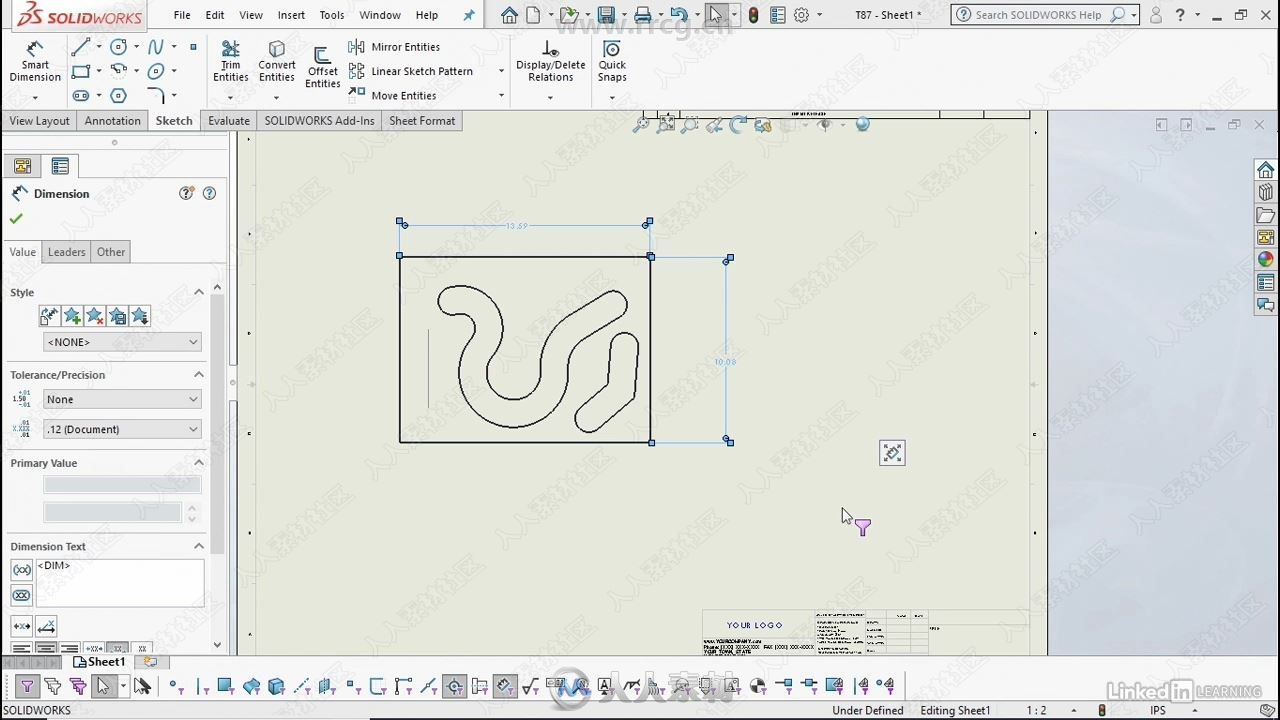Click the Home icon in title toolbar

click(x=509, y=15)
